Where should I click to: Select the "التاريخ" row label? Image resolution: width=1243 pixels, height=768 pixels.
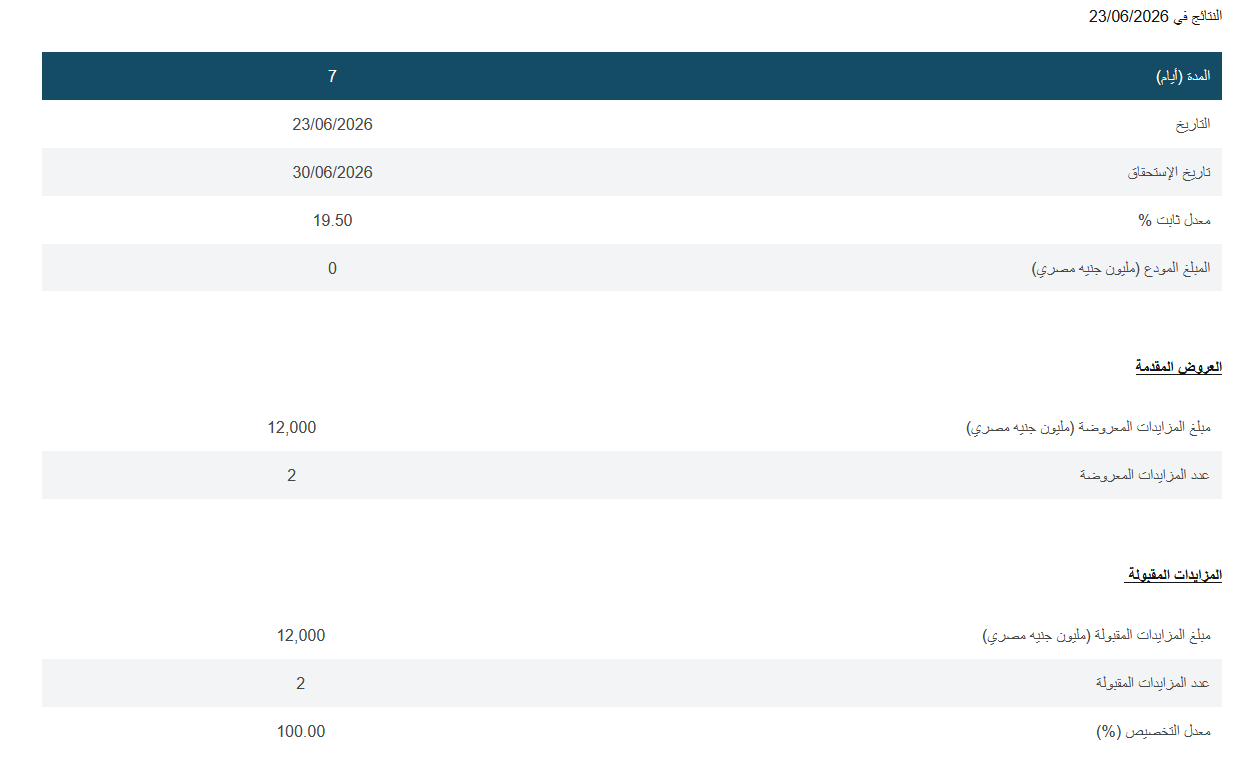click(x=1193, y=124)
